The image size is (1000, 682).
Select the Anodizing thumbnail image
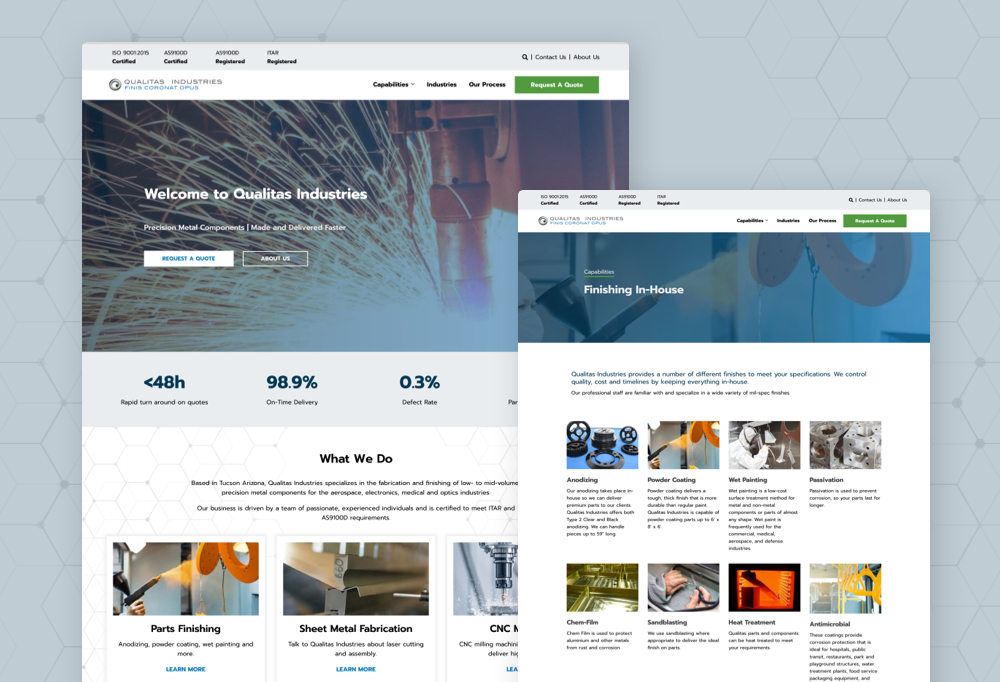[602, 445]
